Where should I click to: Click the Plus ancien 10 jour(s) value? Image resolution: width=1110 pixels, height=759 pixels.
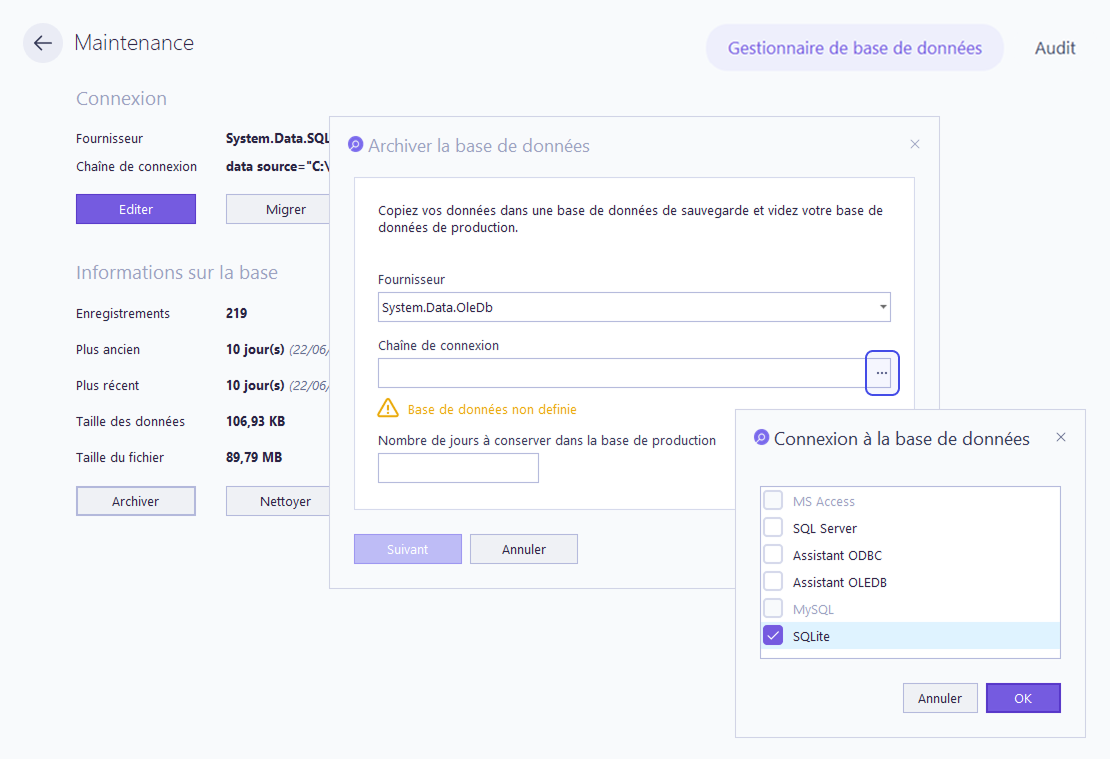click(x=255, y=349)
